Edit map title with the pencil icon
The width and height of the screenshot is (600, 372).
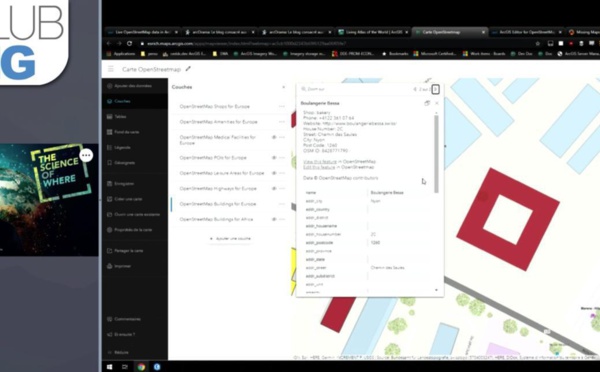tap(188, 69)
